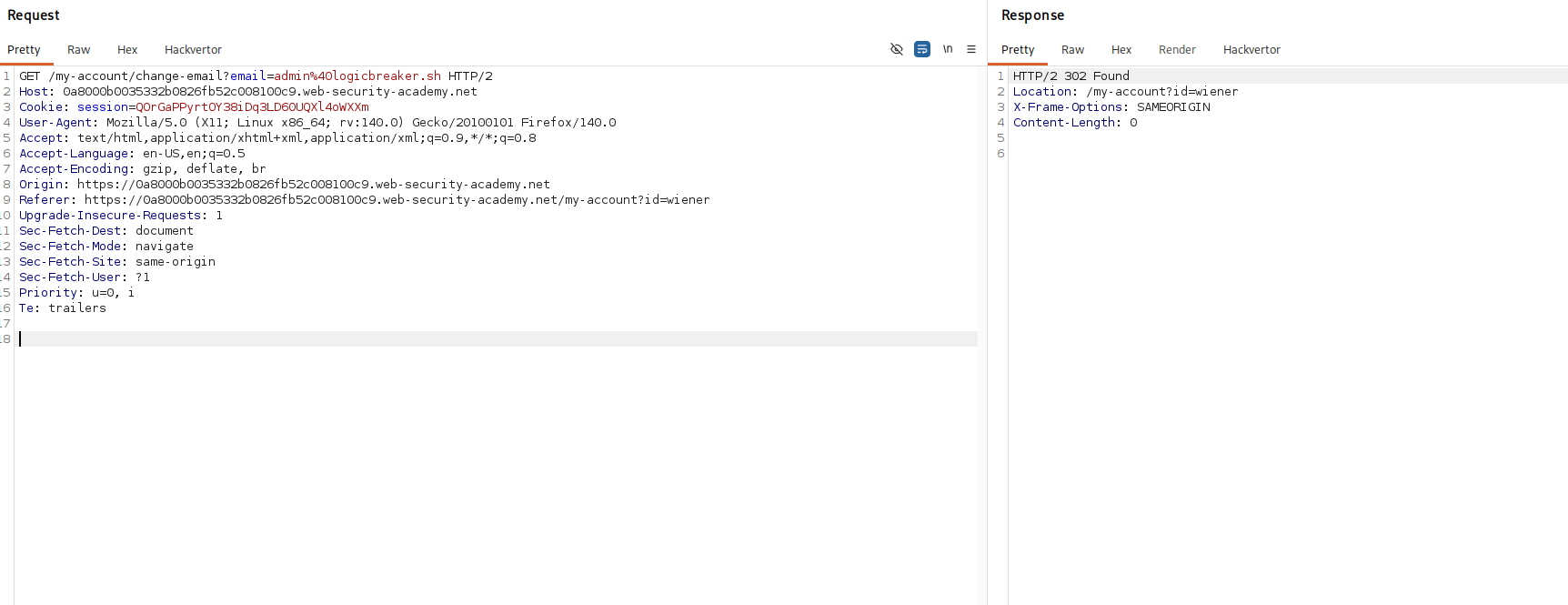Click the Upgrade-Insecure-Requests header line
The height and width of the screenshot is (605, 1568).
coord(121,216)
